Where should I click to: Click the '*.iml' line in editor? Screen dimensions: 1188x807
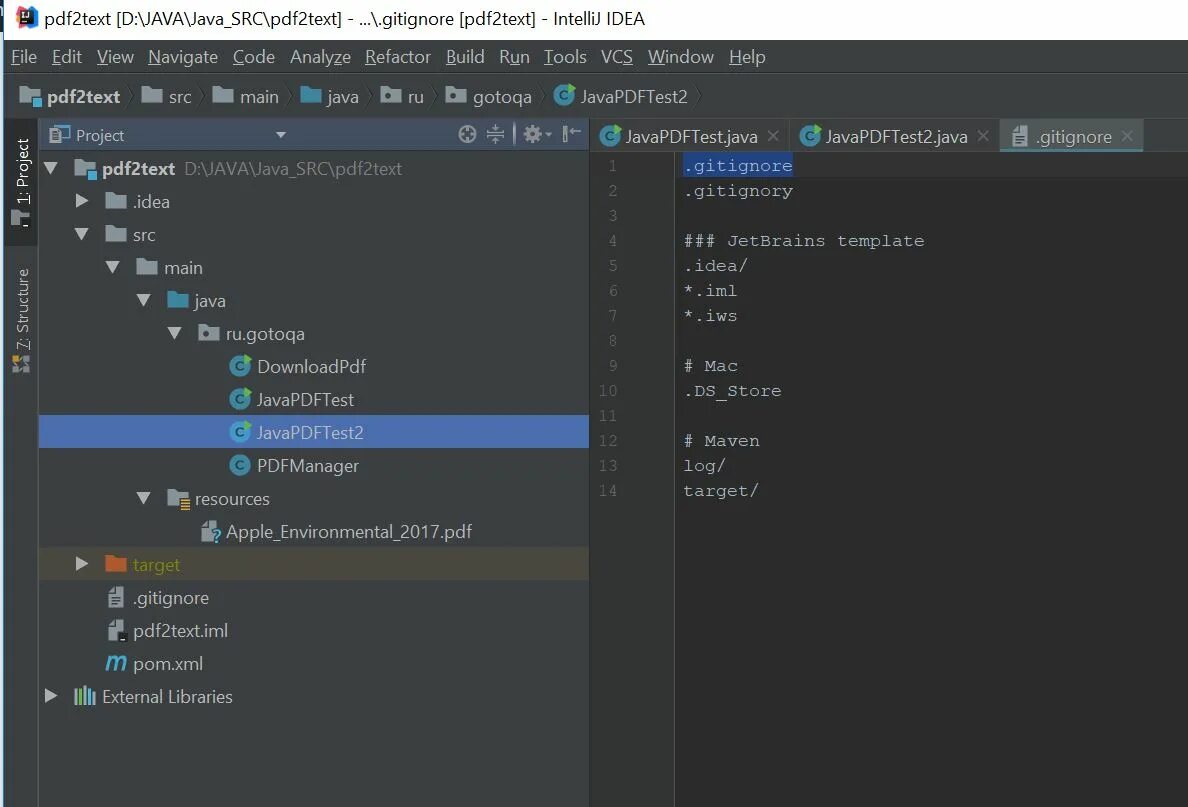point(710,291)
